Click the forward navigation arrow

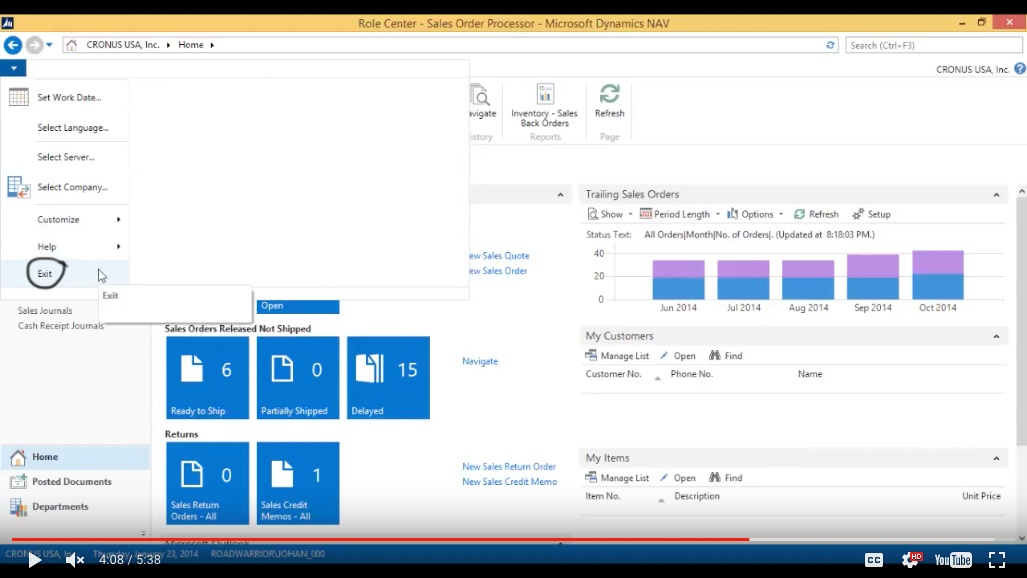(x=34, y=45)
